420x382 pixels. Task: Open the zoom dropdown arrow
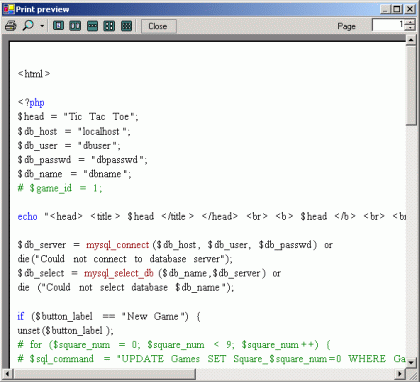point(42,26)
